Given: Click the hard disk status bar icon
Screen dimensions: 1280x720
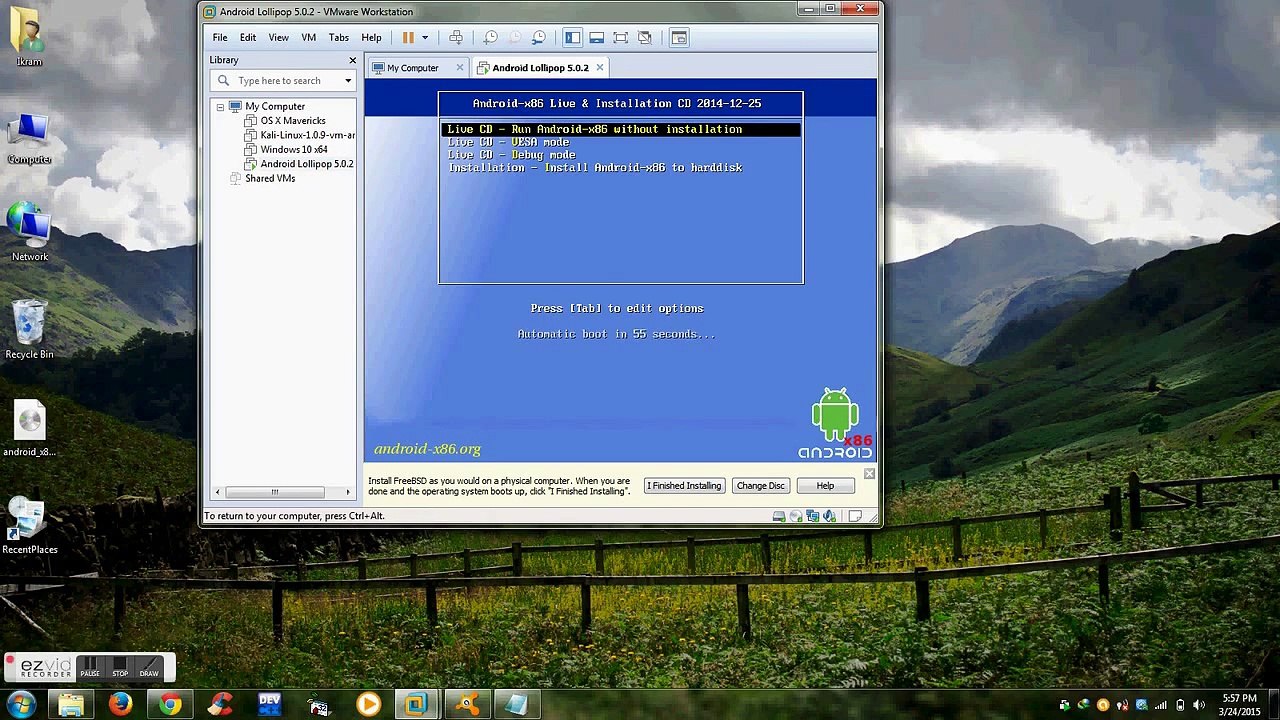Looking at the screenshot, I should [x=779, y=516].
